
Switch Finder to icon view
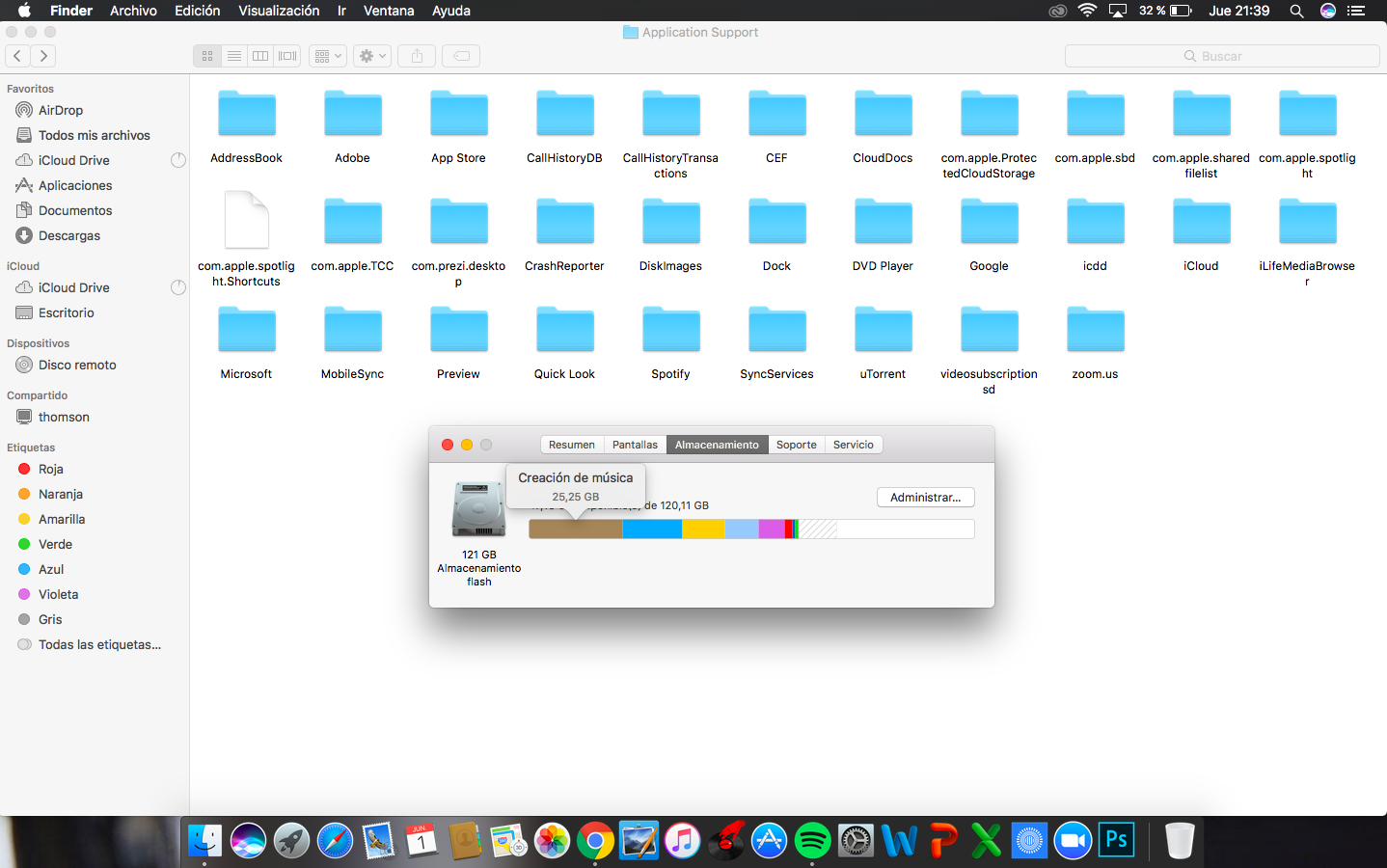pyautogui.click(x=207, y=56)
